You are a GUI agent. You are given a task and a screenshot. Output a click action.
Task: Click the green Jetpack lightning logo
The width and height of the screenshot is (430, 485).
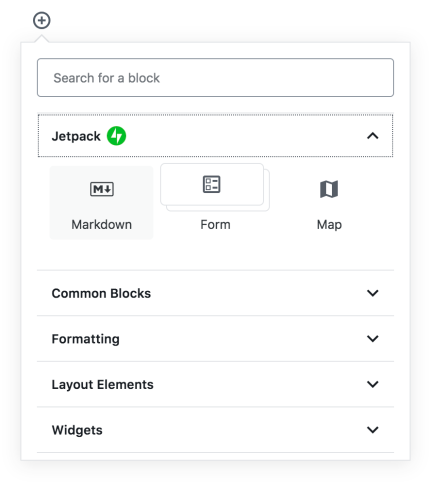pyautogui.click(x=116, y=136)
